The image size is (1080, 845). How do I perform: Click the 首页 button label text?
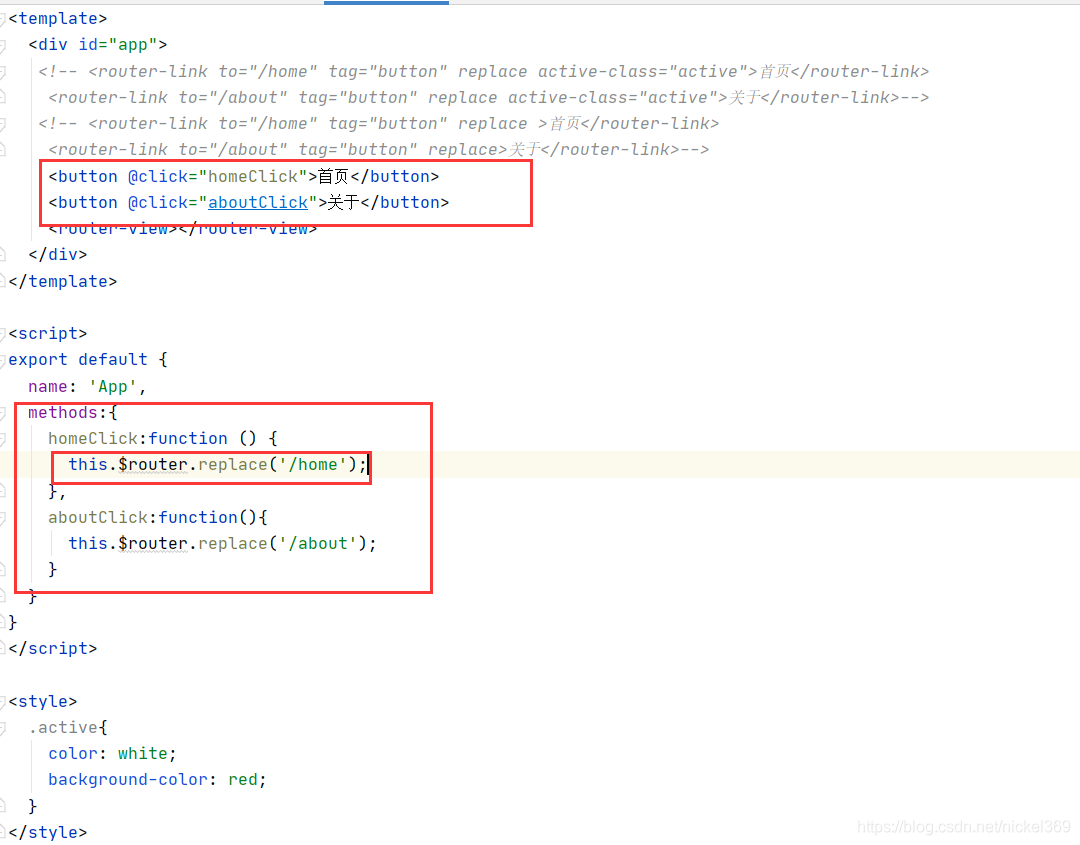point(333,177)
